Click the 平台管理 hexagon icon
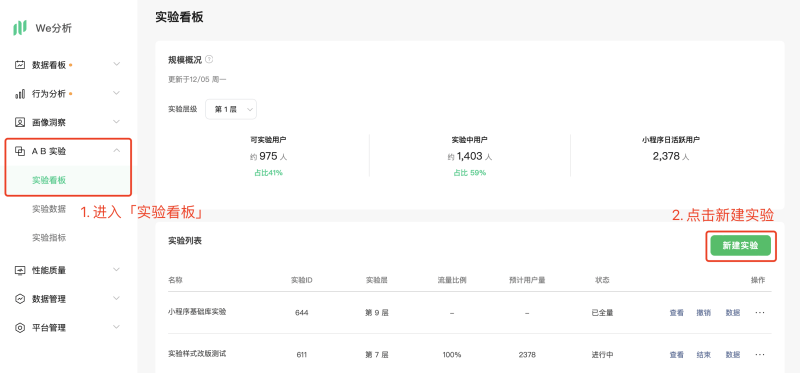Viewport: 800px width, 373px height. (20, 328)
